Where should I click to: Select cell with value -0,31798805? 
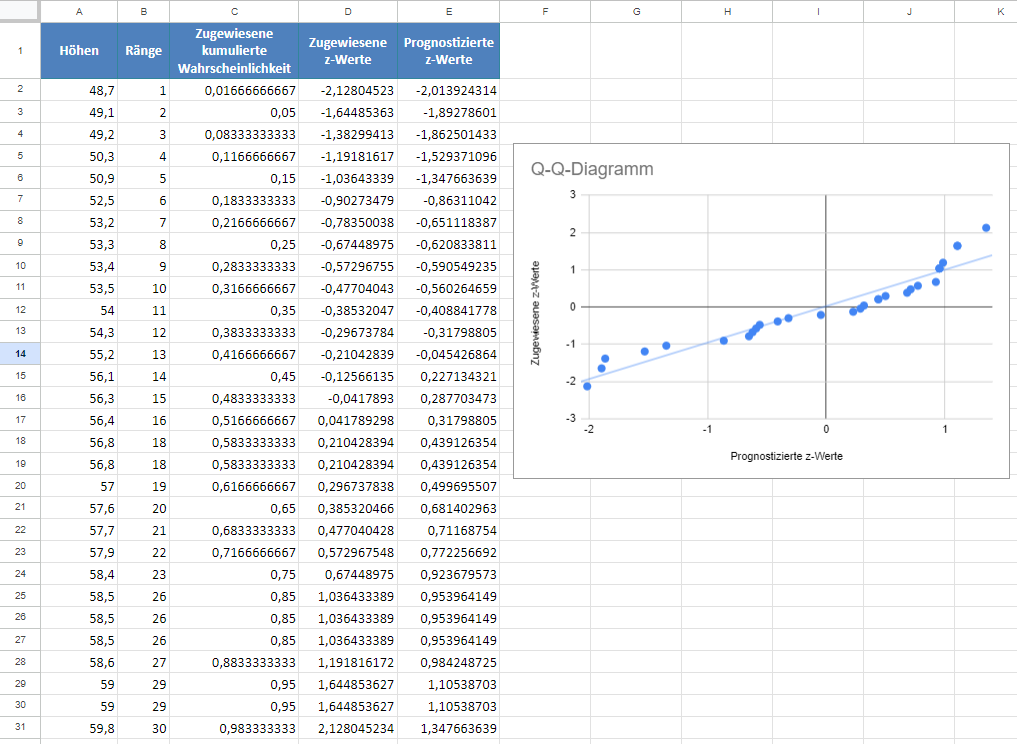[449, 333]
